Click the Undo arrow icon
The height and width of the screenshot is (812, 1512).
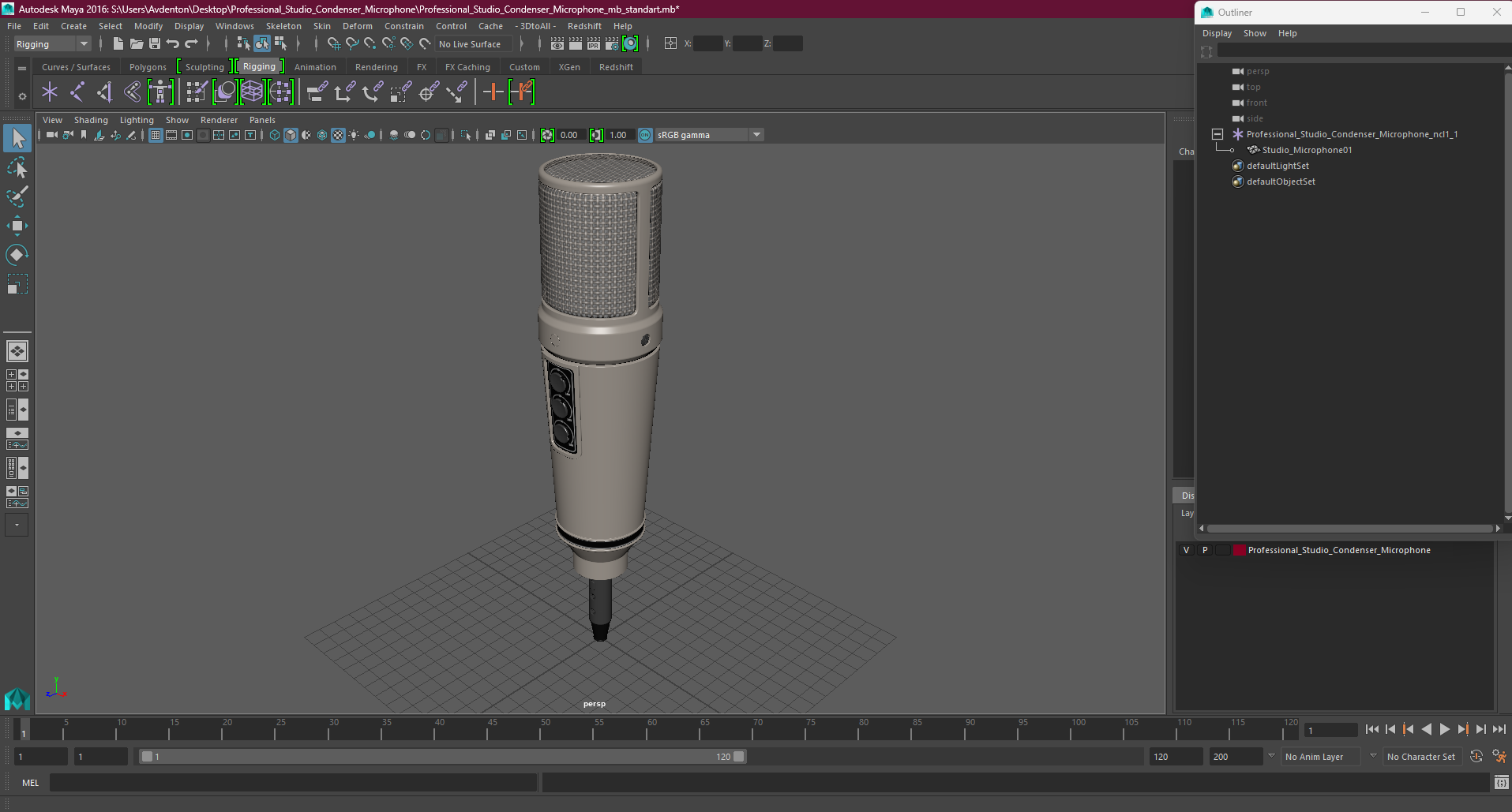[x=173, y=44]
